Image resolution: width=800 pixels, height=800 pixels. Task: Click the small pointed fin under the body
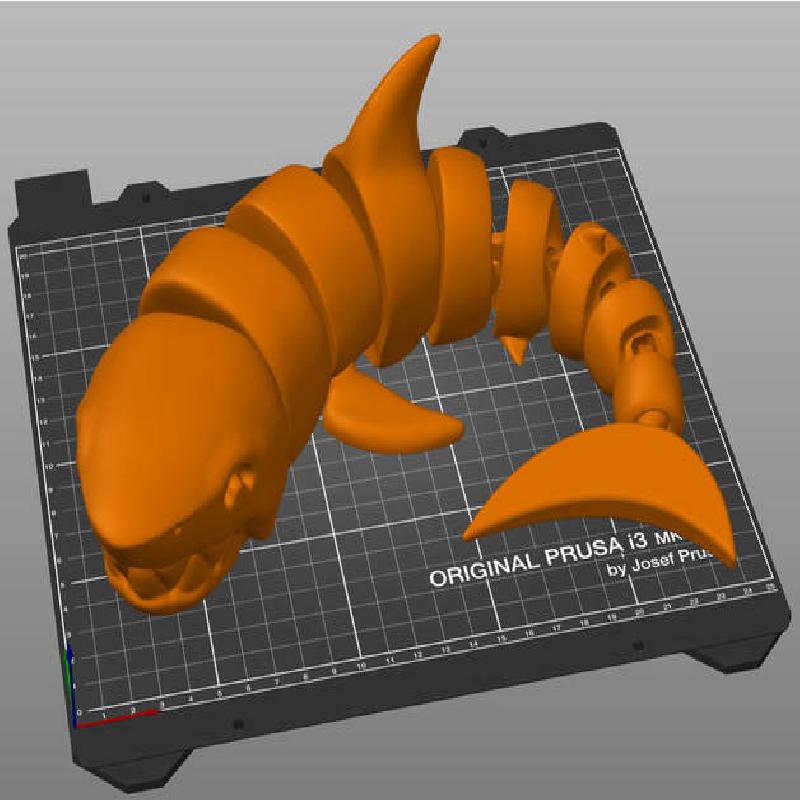pyautogui.click(x=517, y=350)
